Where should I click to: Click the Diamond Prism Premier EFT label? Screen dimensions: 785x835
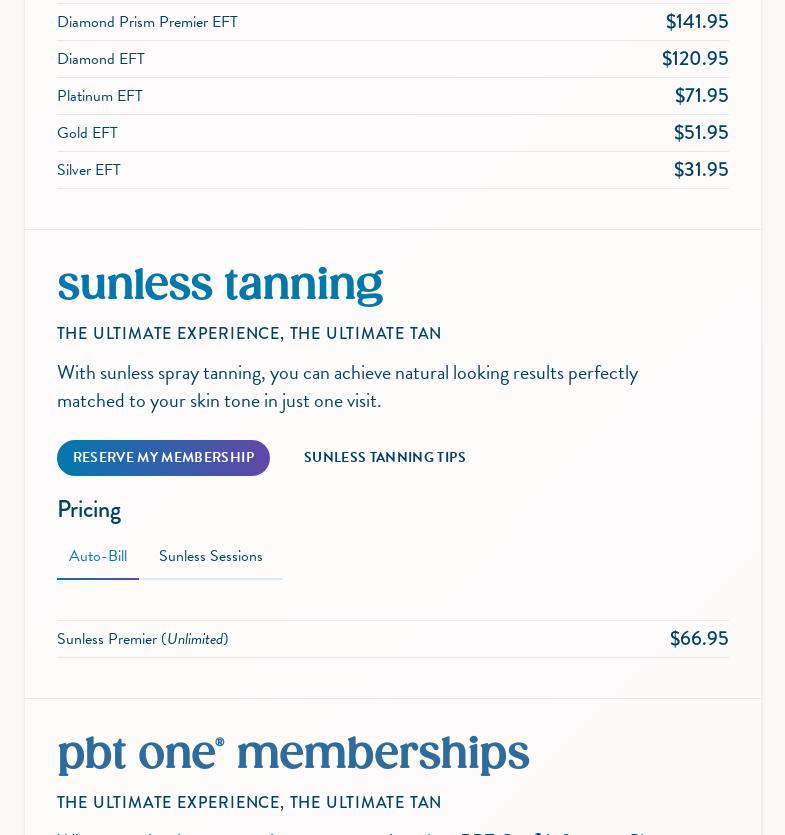pyautogui.click(x=147, y=22)
